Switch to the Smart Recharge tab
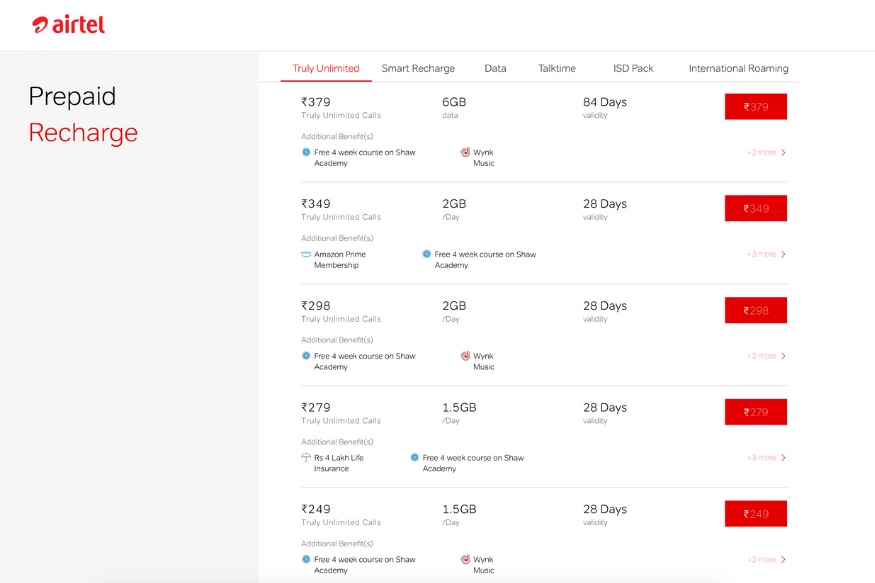This screenshot has height=583, width=875. pos(418,69)
